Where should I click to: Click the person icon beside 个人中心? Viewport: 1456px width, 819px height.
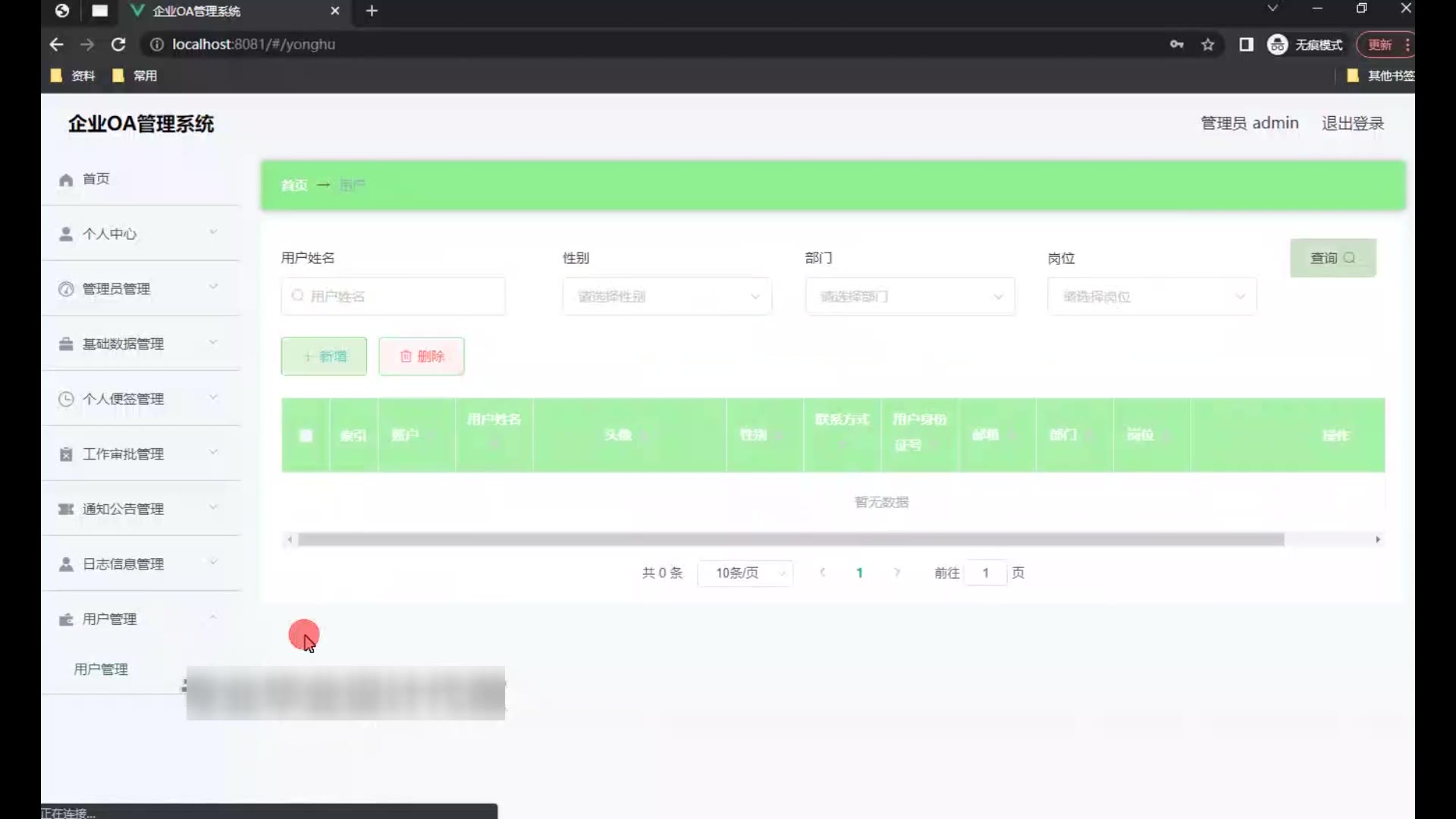pyautogui.click(x=66, y=234)
